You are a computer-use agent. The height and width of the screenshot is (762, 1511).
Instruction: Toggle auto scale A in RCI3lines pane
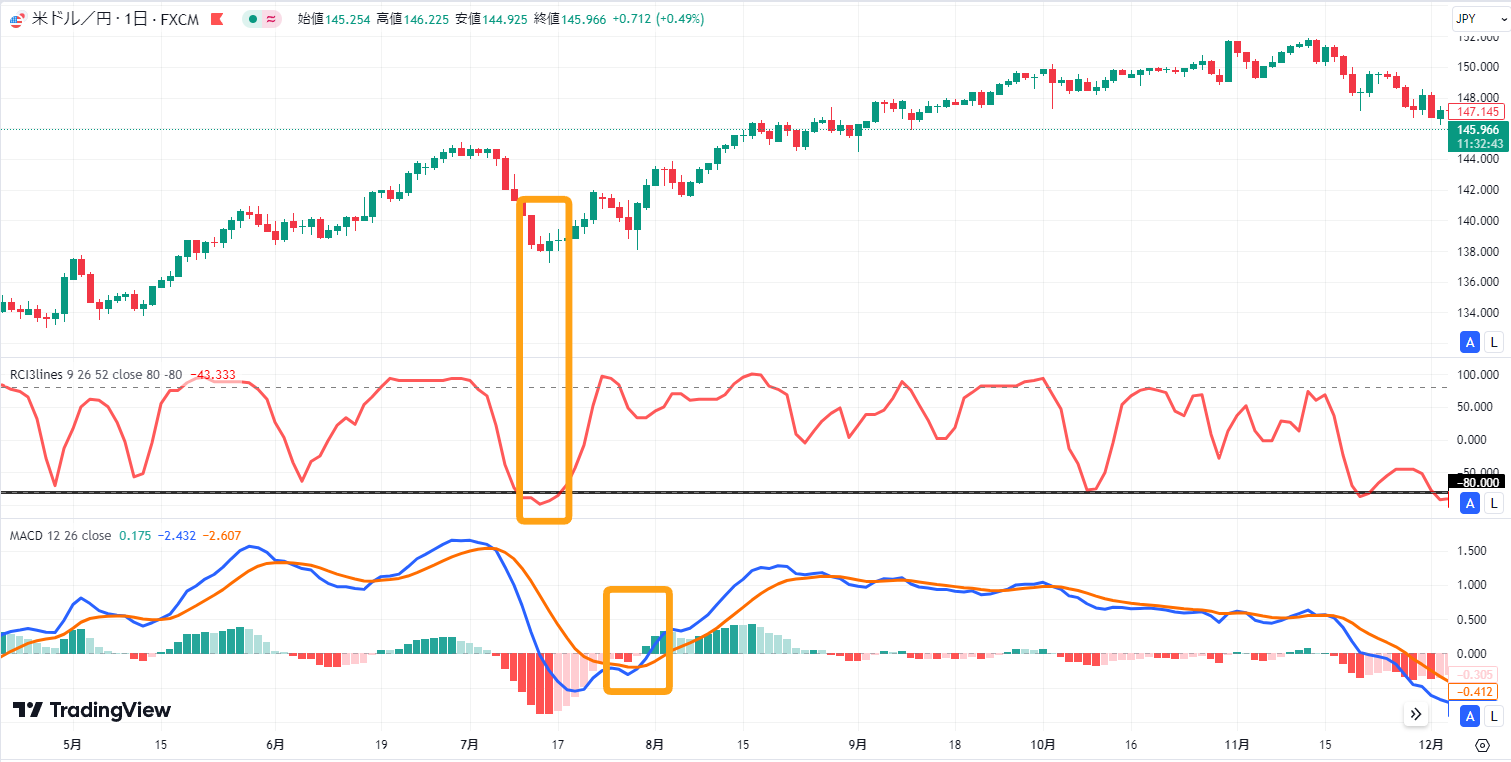tap(1470, 503)
